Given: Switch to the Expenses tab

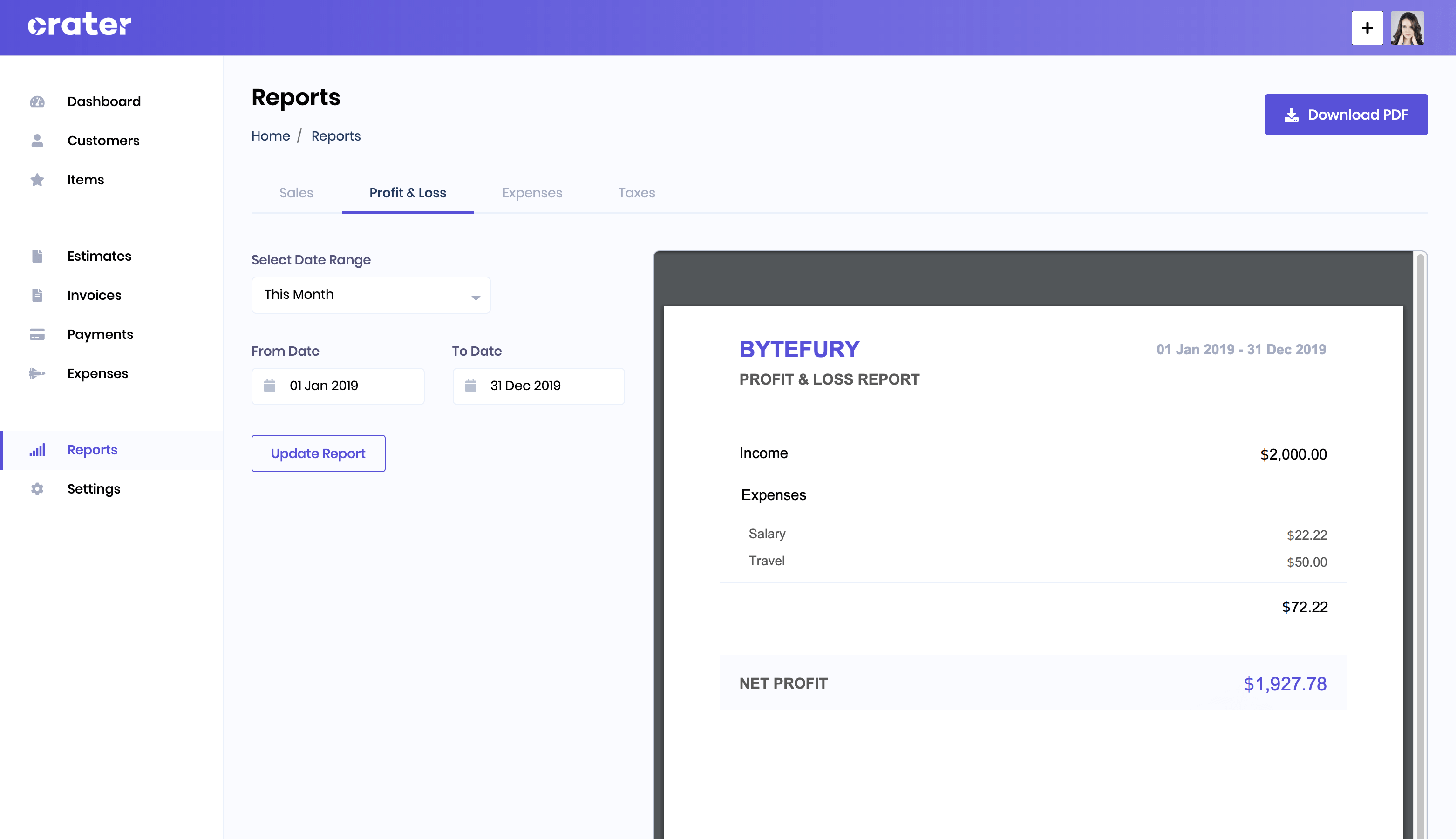Looking at the screenshot, I should pos(532,192).
